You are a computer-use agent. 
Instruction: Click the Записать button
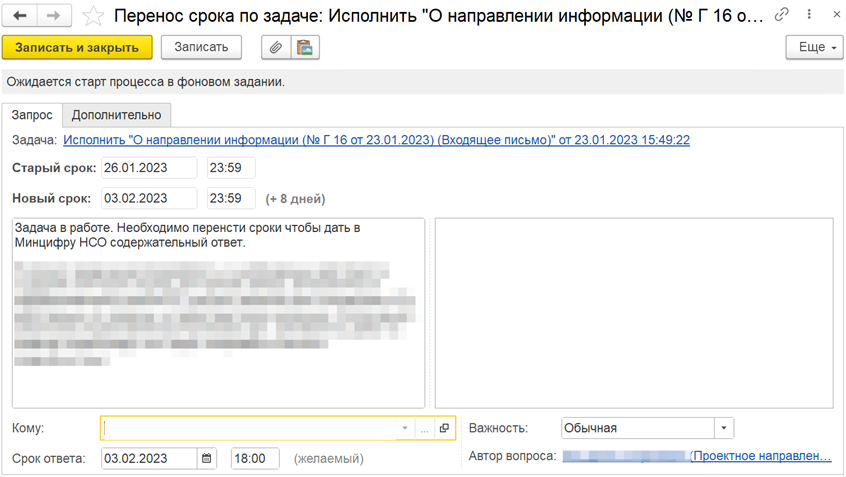201,47
